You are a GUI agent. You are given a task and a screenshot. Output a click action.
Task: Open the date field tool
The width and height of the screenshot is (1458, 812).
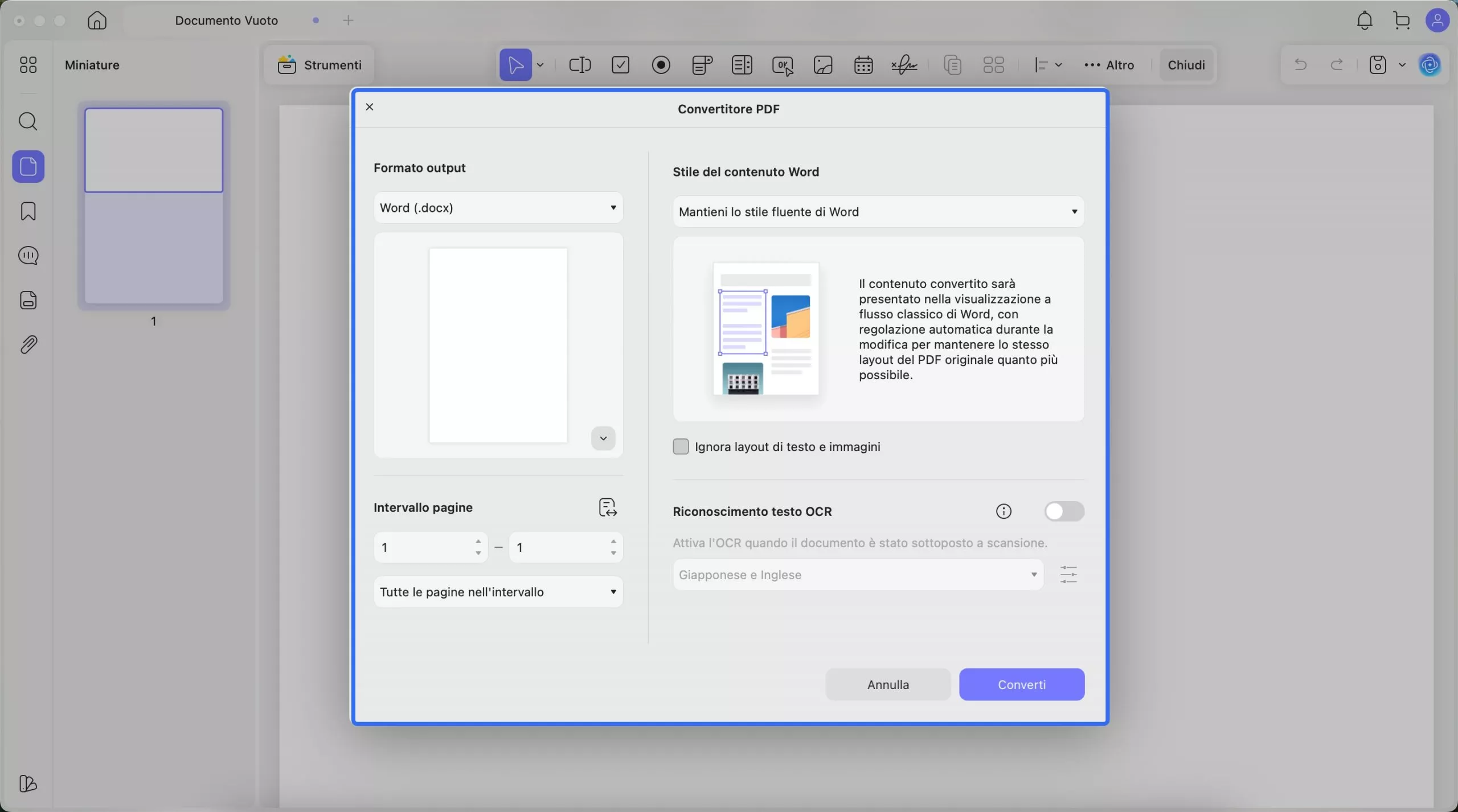click(863, 64)
